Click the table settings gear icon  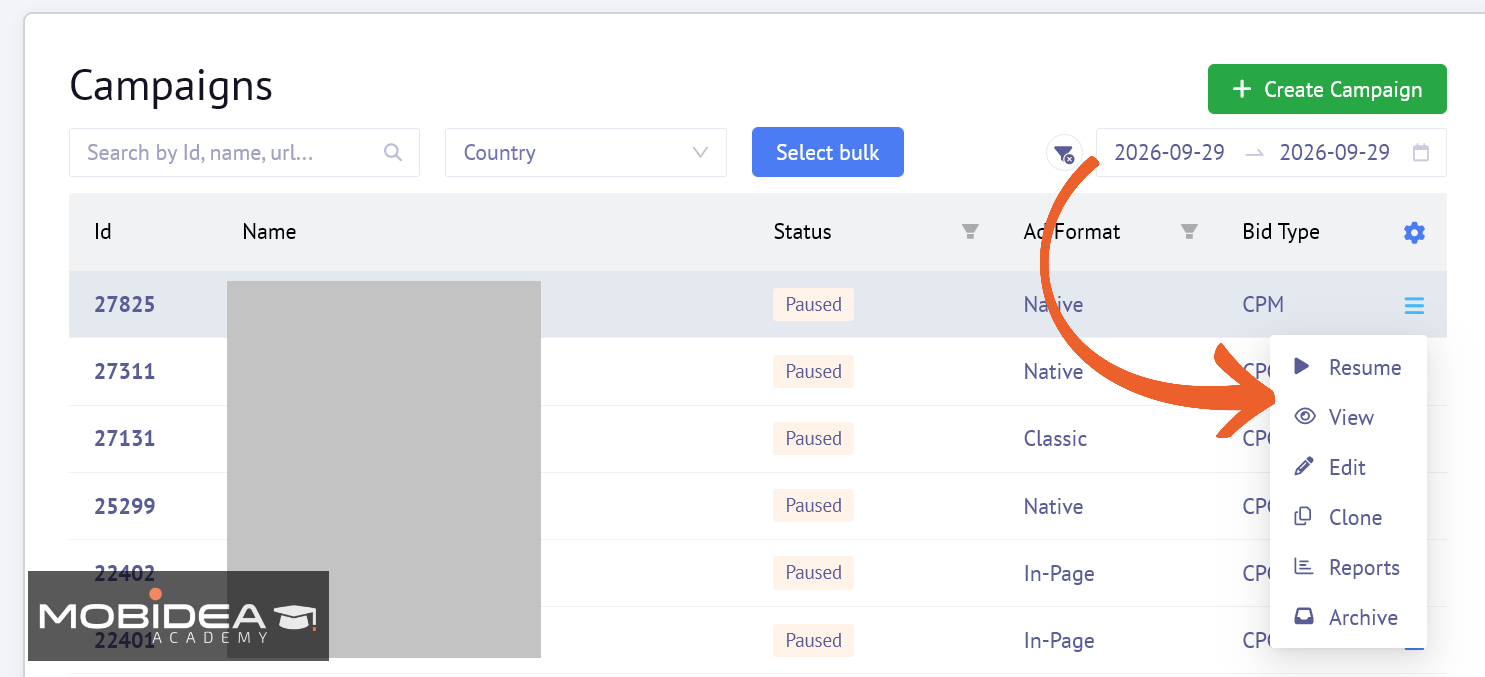[1414, 233]
